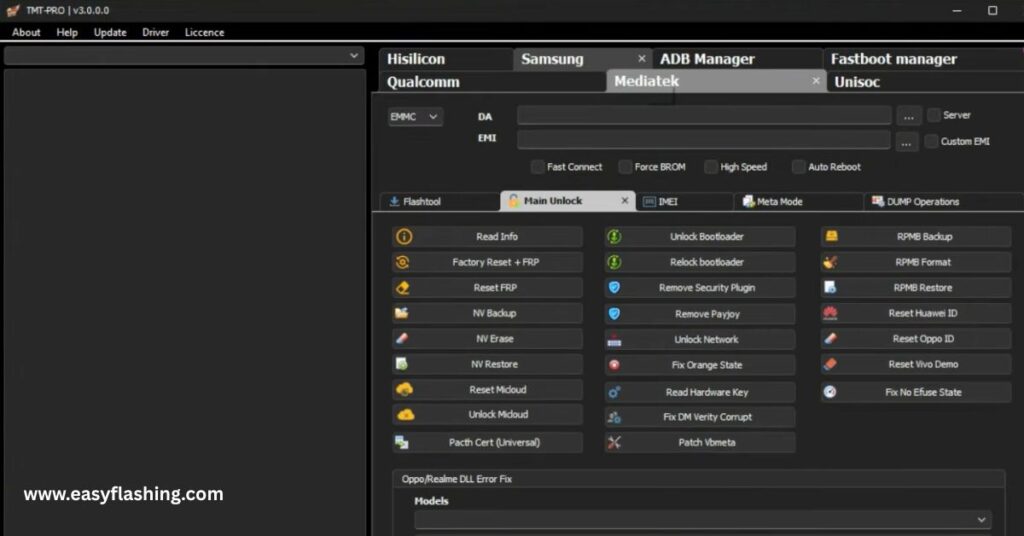The height and width of the screenshot is (536, 1024).
Task: Click the RPMB Format broom icon
Action: click(x=830, y=262)
